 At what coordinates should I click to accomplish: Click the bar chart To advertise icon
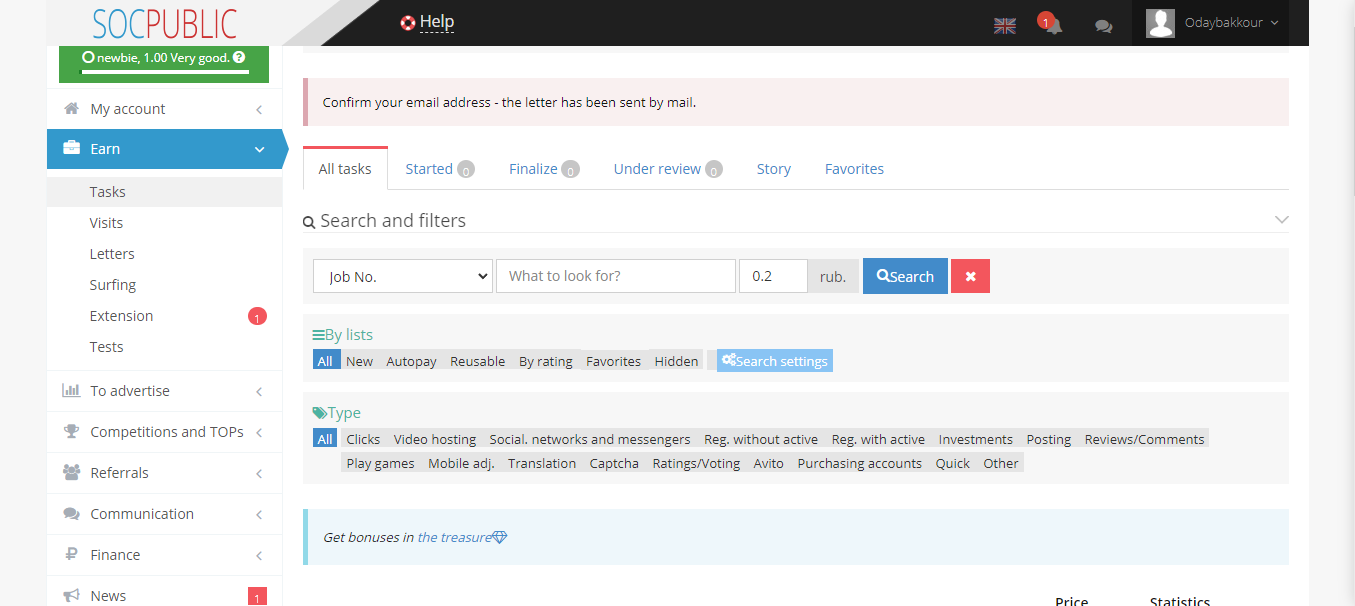[71, 390]
